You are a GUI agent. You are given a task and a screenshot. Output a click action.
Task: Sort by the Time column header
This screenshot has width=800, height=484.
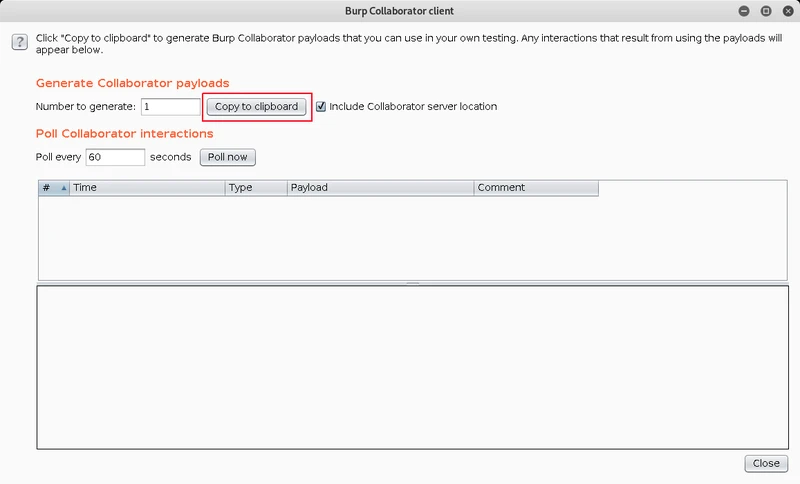click(147, 188)
